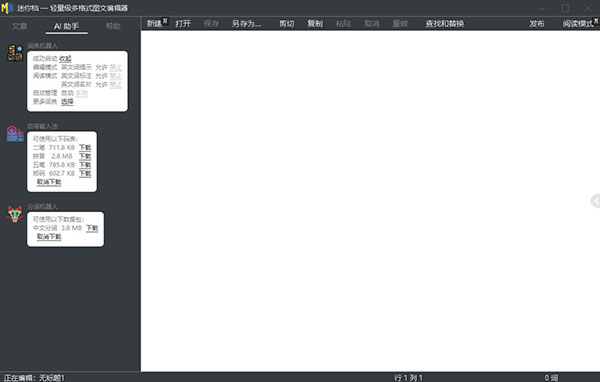This screenshot has width=600, height=382.
Task: Click 查找和替换 in the toolbar
Action: (445, 24)
